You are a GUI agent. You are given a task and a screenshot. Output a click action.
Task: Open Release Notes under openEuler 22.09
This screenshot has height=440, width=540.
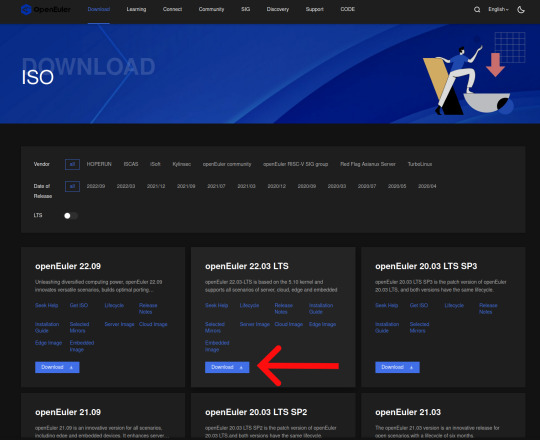(x=148, y=308)
